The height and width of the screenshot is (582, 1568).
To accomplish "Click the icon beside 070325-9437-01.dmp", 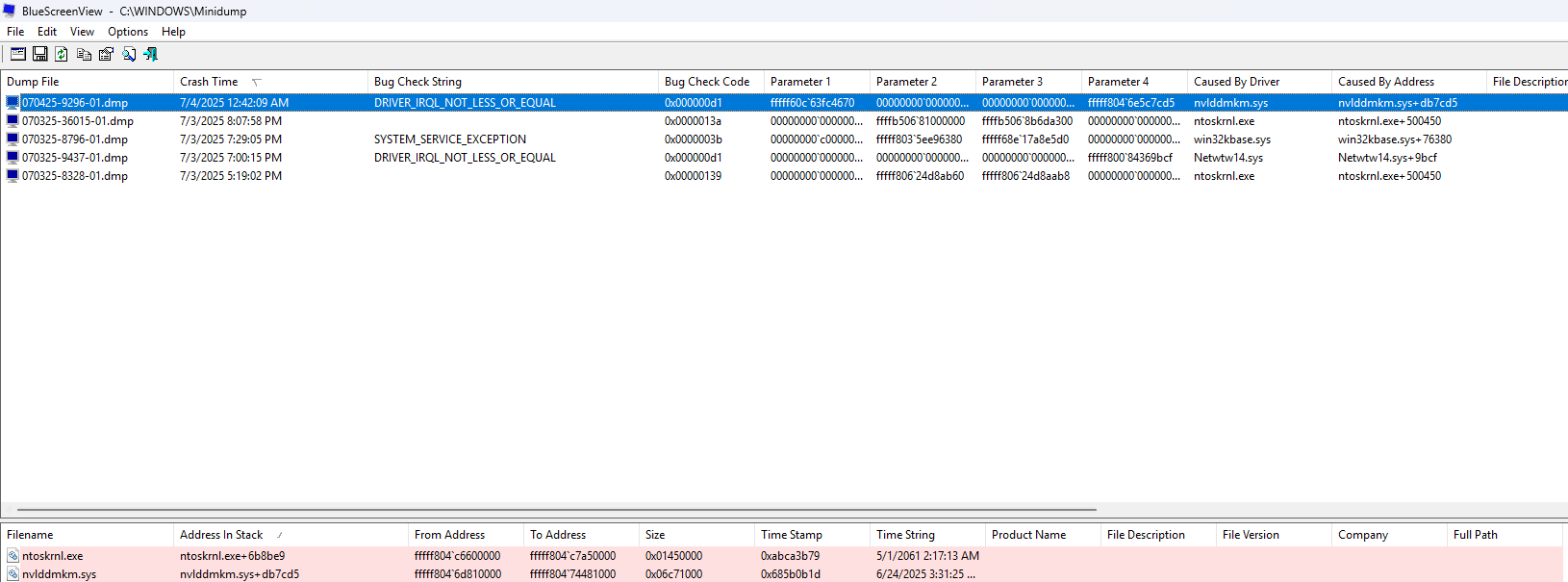I will 13,158.
